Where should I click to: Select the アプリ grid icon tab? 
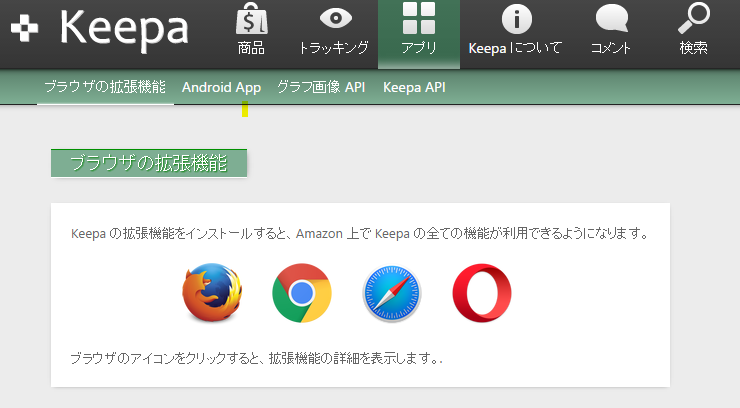419,34
